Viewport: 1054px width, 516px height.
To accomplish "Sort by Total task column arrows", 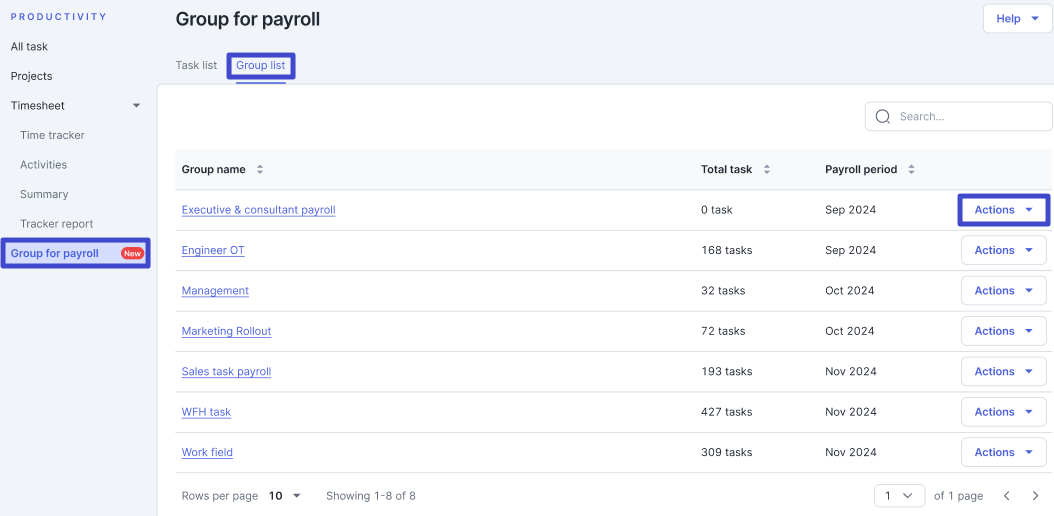I will pos(766,169).
